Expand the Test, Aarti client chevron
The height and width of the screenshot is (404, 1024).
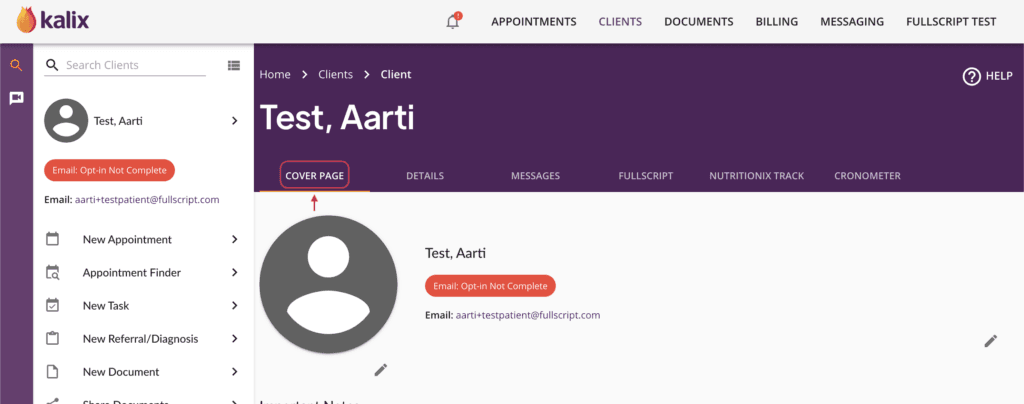pos(235,121)
